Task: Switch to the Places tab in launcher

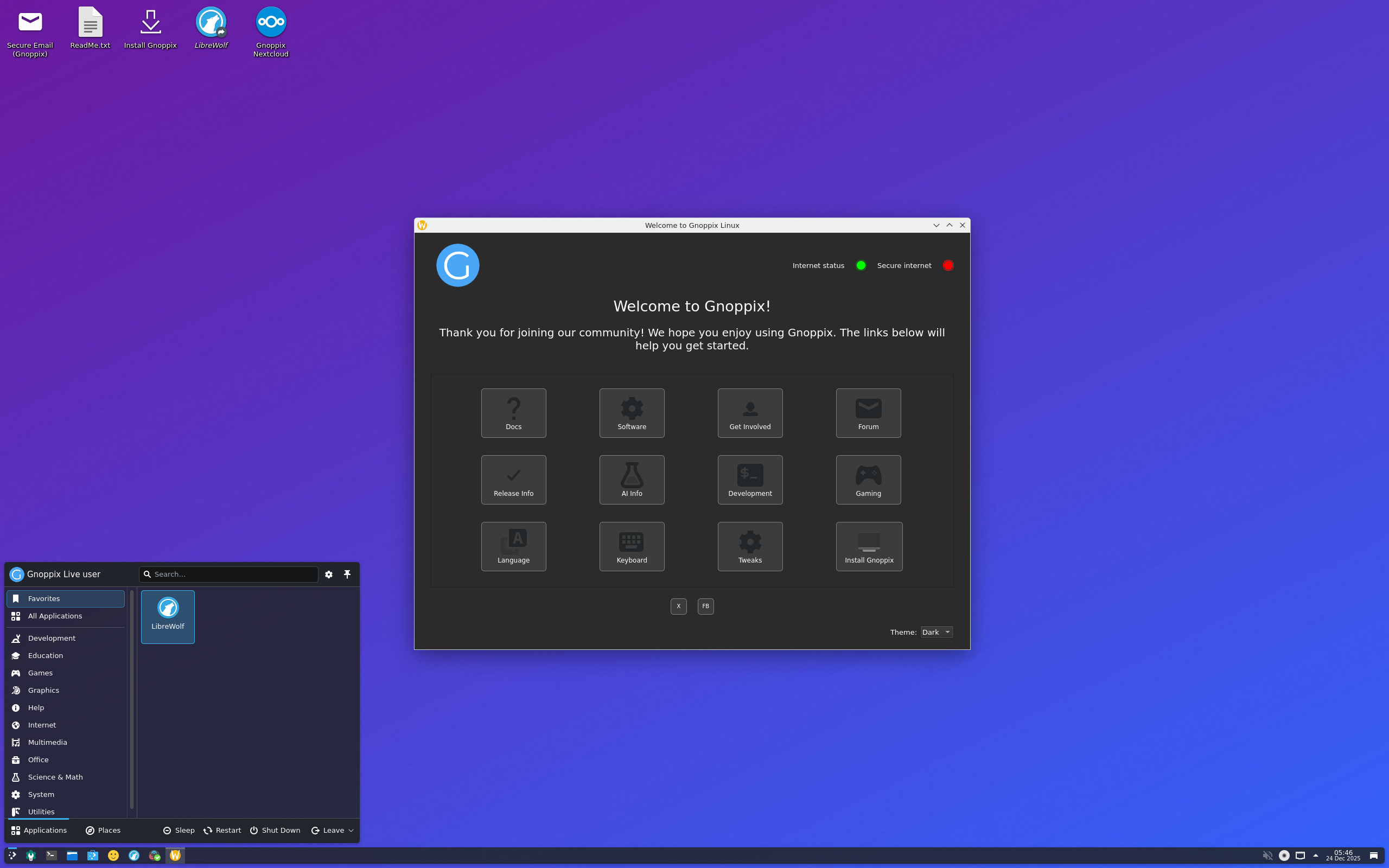Action: 103,830
